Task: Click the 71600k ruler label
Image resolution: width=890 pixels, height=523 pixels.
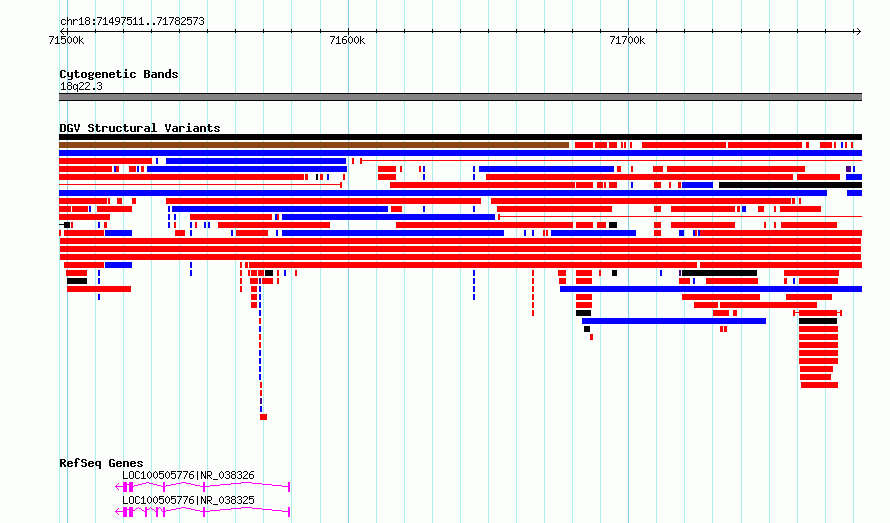Action: coord(347,40)
